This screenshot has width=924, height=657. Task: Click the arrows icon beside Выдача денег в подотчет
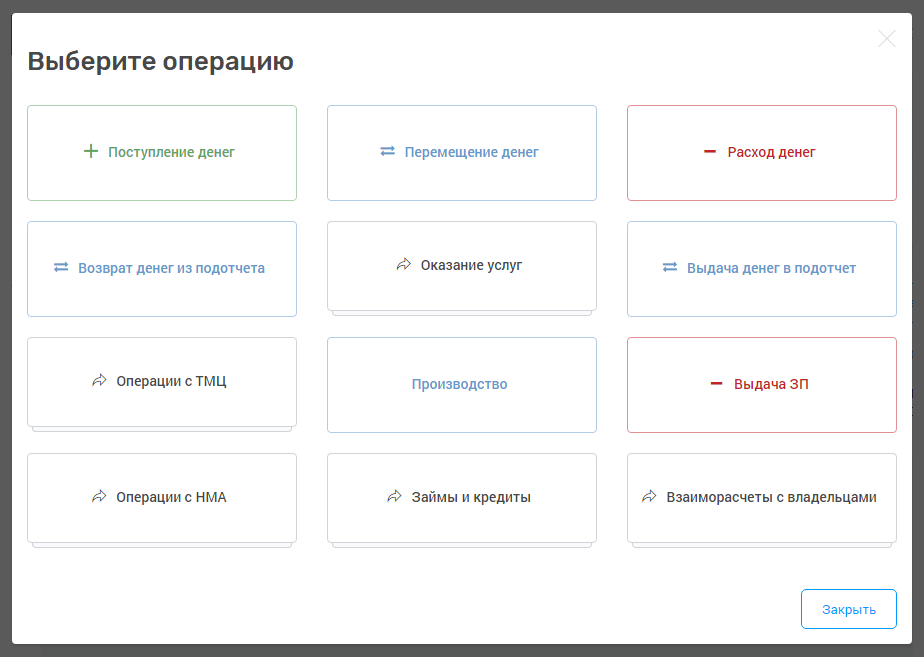point(670,268)
